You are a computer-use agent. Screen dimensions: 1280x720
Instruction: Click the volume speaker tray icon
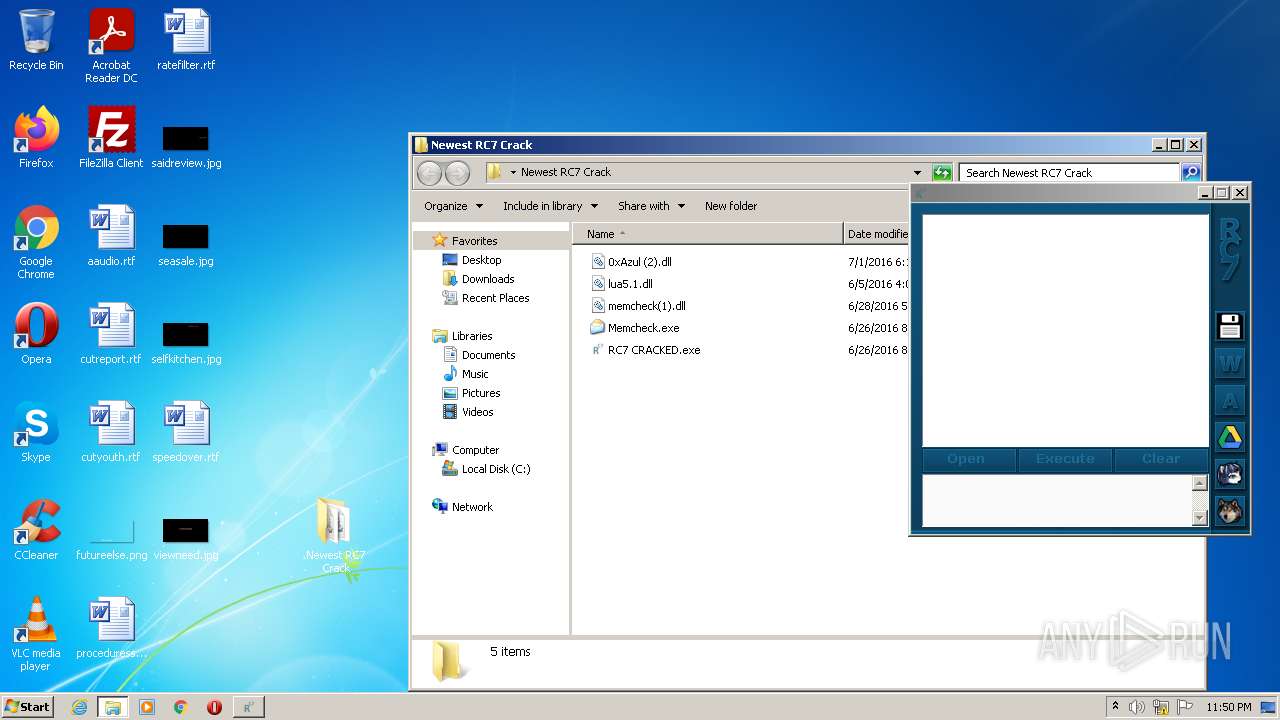pyautogui.click(x=1137, y=707)
